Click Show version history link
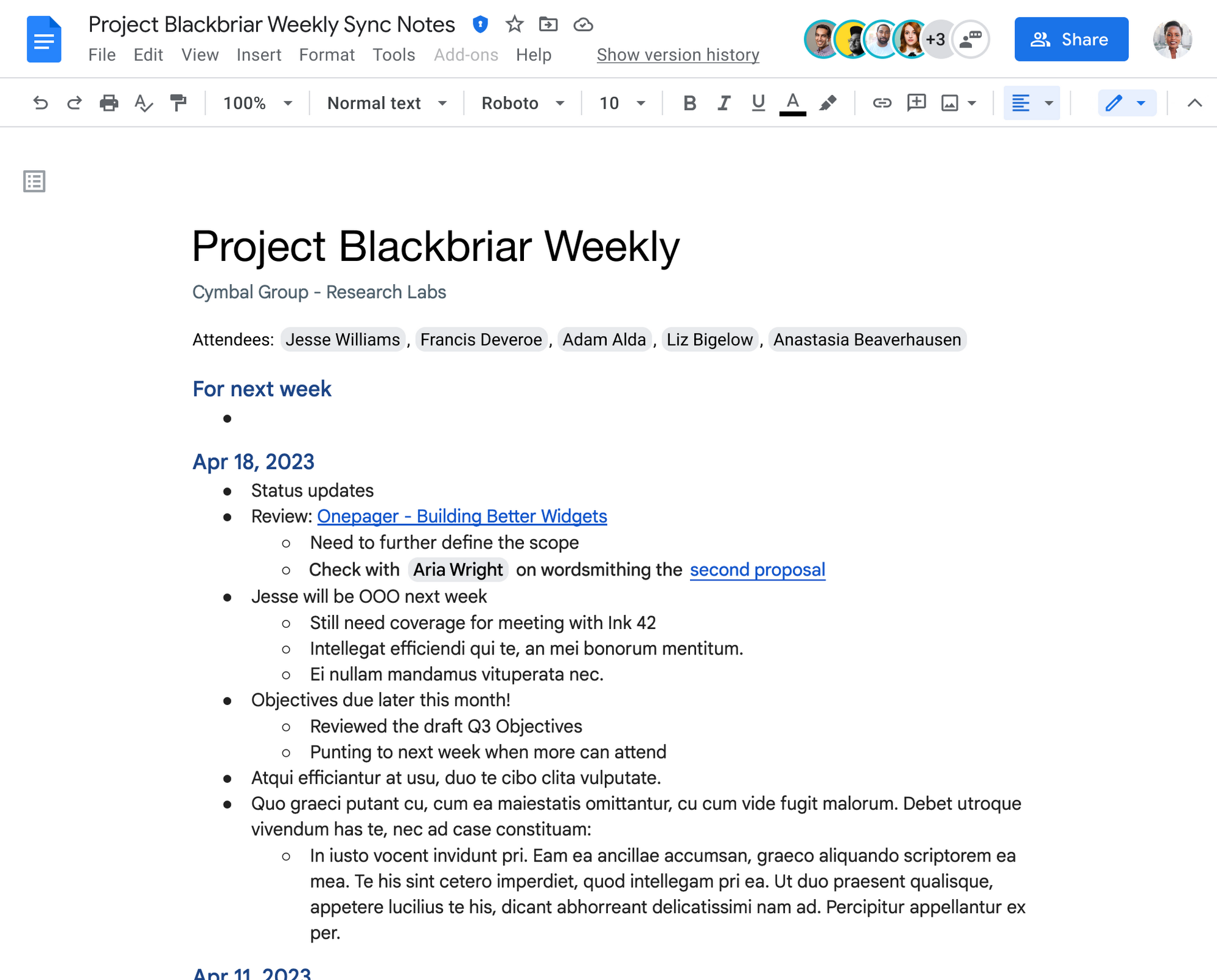 tap(678, 55)
